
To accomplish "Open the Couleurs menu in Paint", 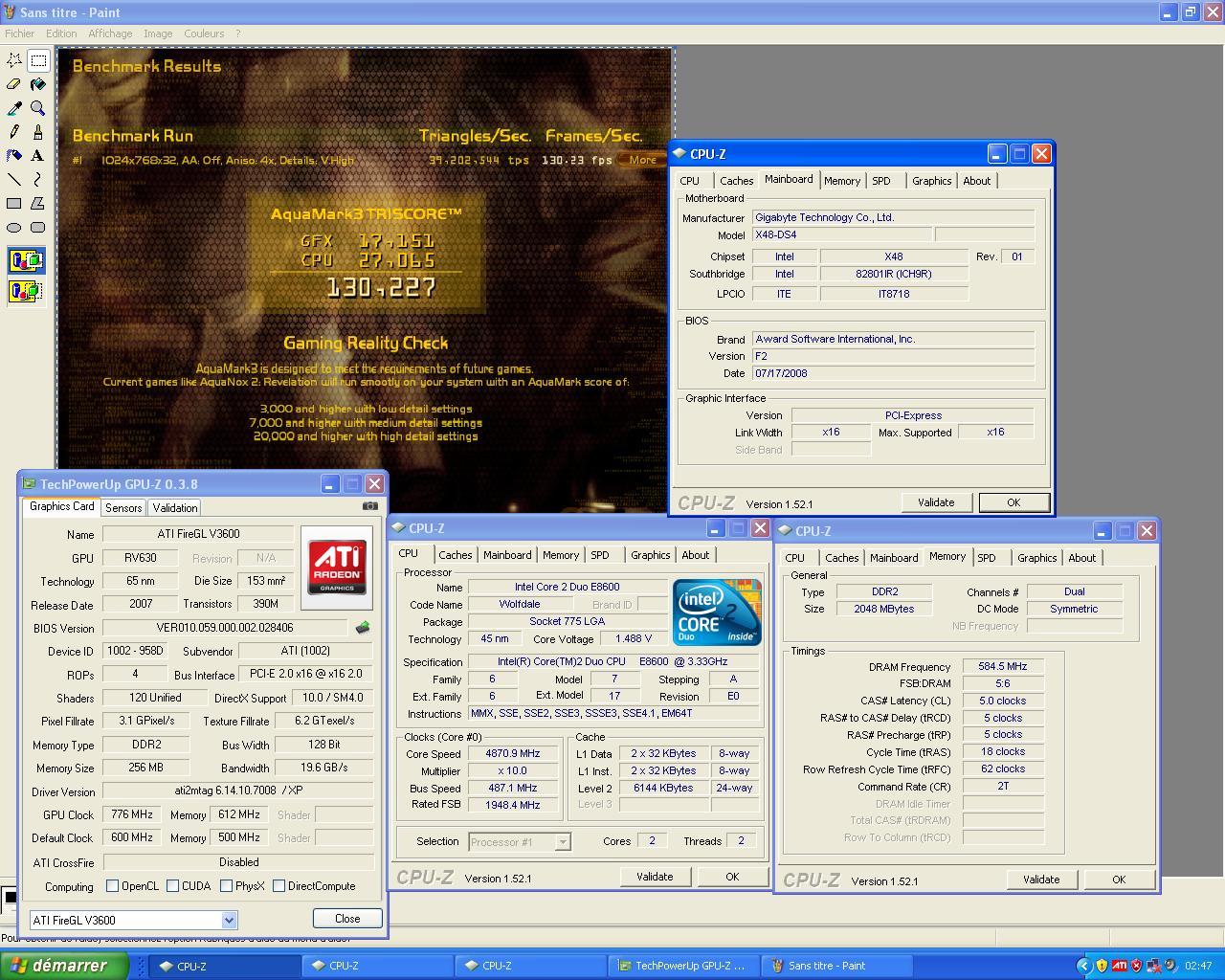I will point(204,33).
